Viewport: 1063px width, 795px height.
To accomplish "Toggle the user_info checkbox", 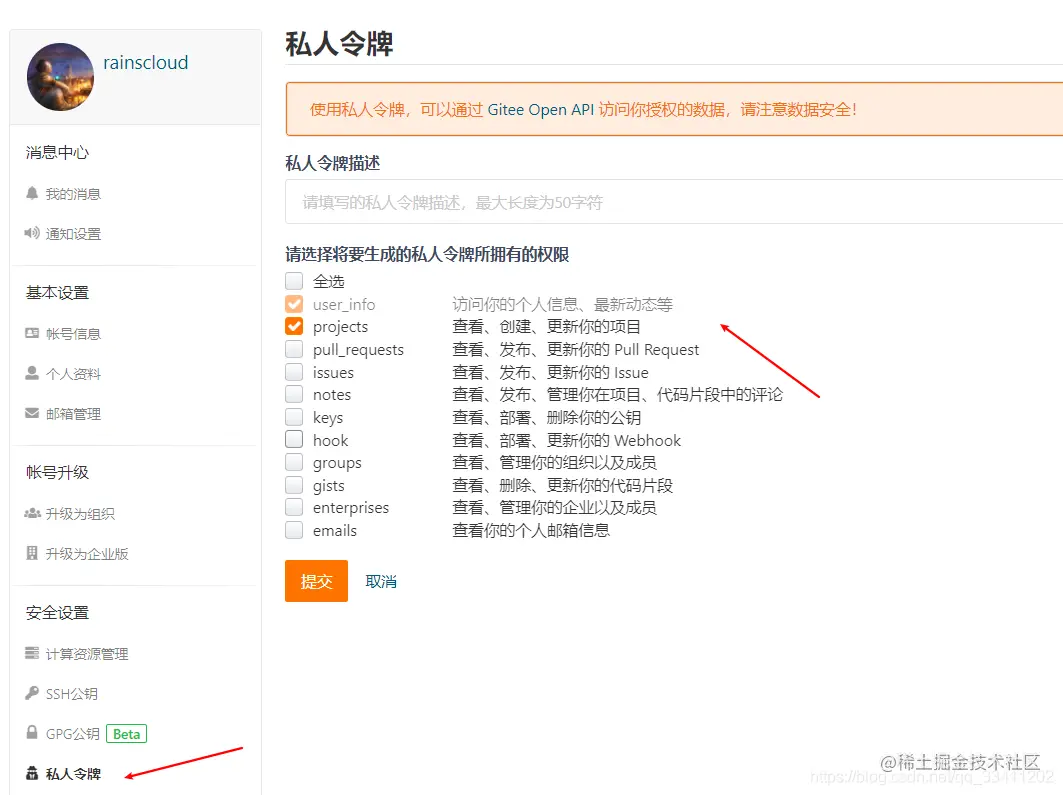I will [294, 304].
